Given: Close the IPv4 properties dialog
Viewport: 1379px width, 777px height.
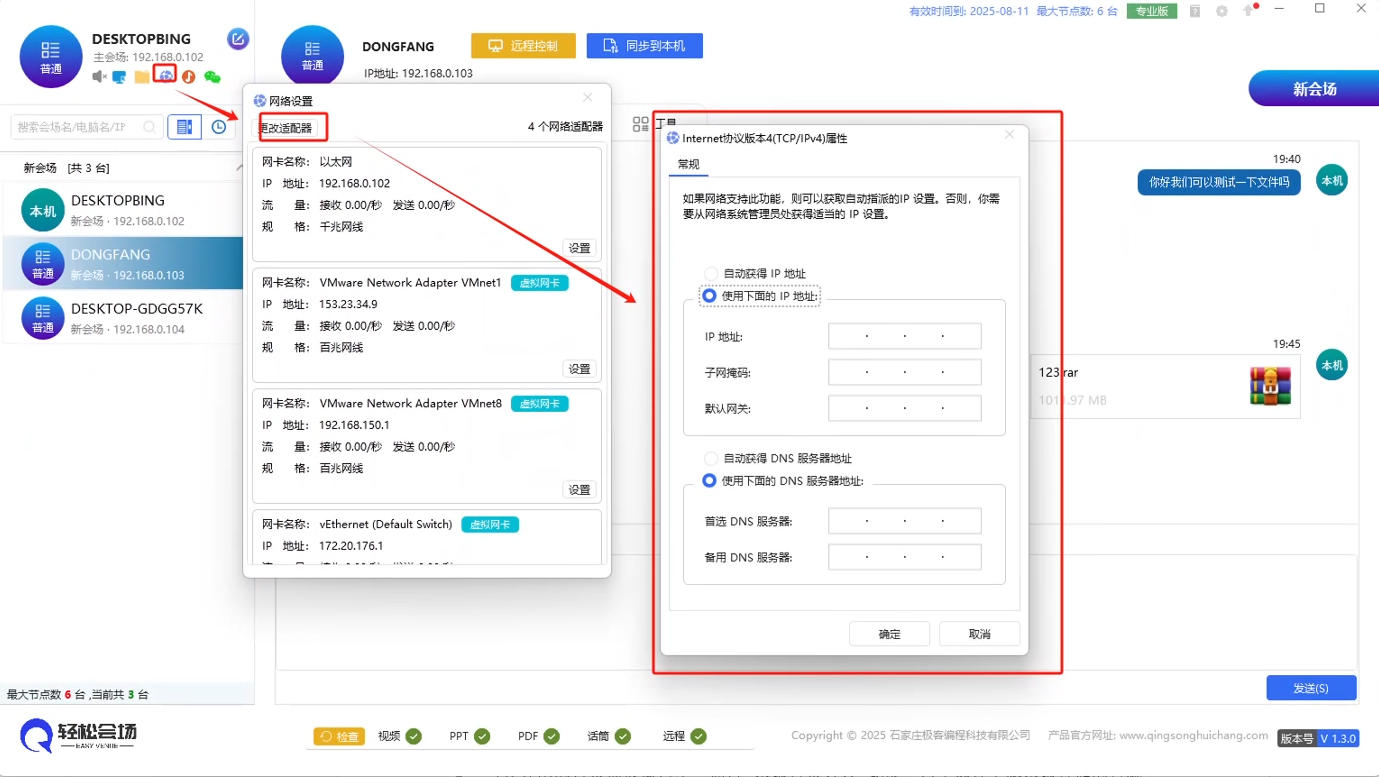Looking at the screenshot, I should [1009, 135].
